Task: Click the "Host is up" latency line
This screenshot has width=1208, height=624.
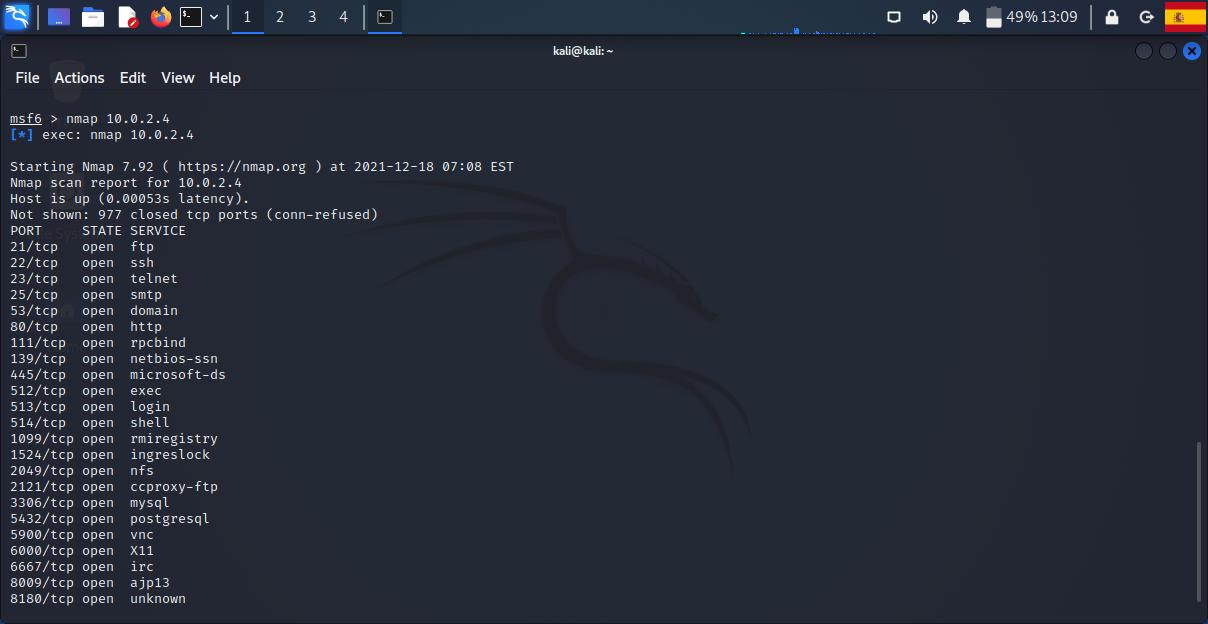Action: 130,199
